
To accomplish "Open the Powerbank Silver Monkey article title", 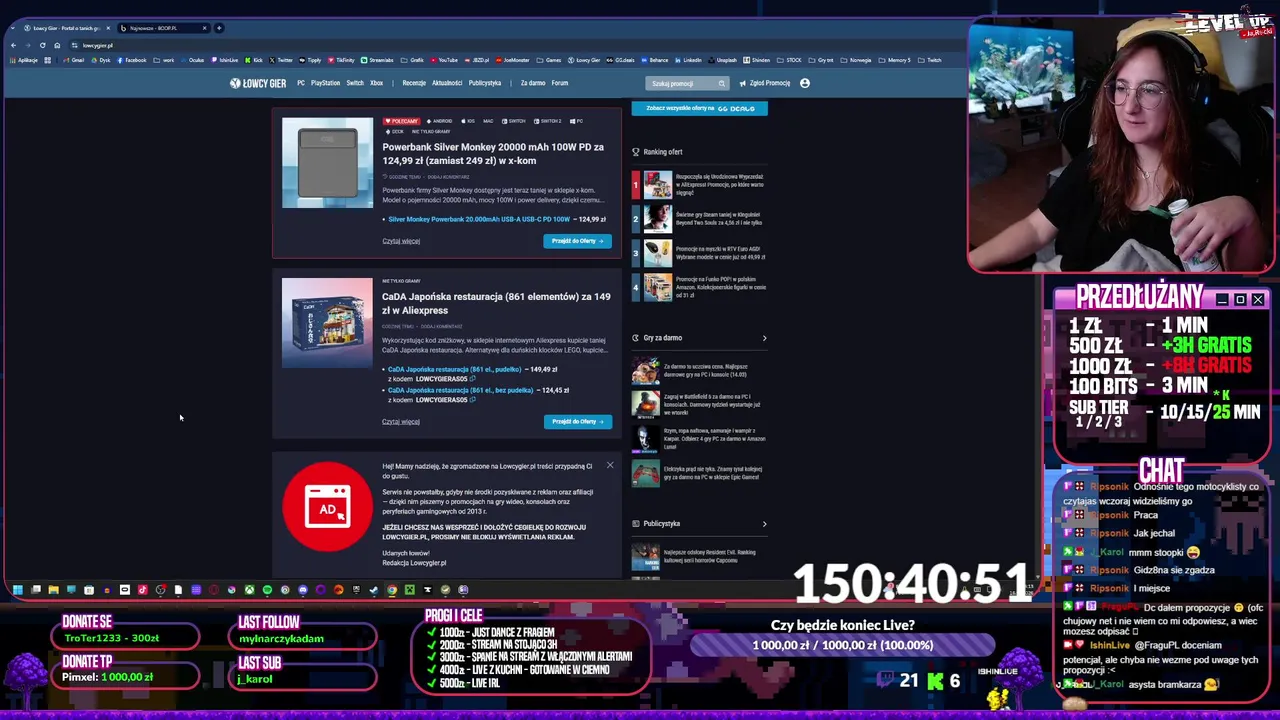I will 493,153.
